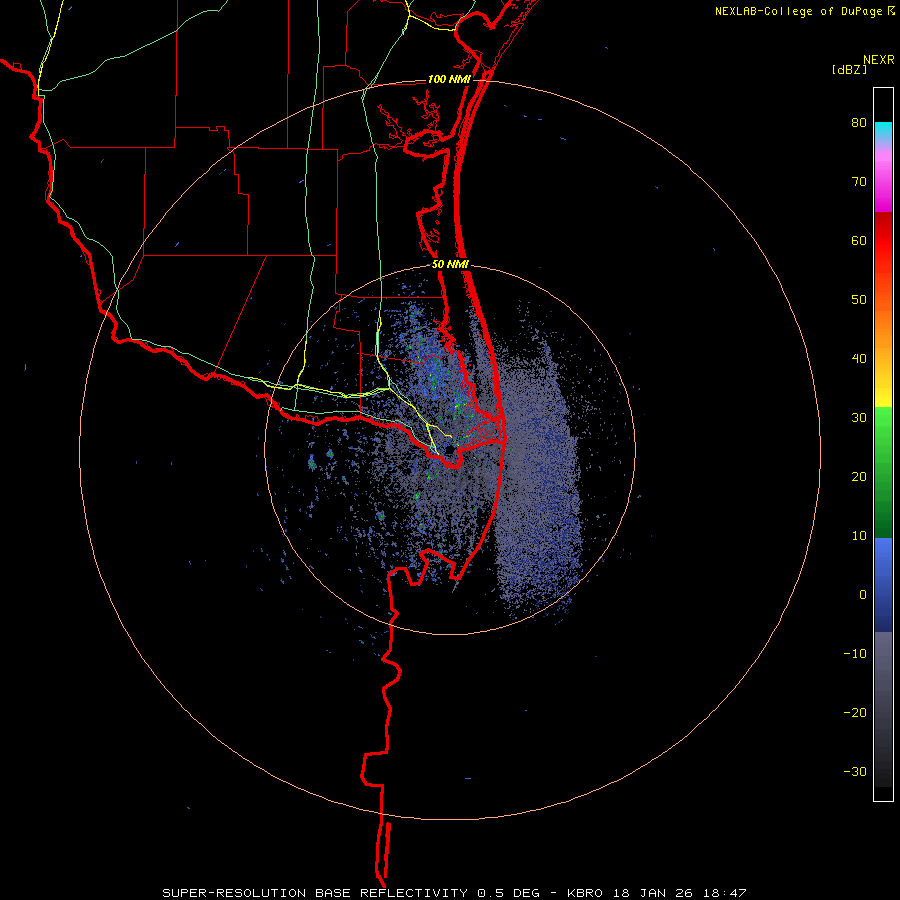
Task: Click the 60 dBZ scale label
Action: 859,240
